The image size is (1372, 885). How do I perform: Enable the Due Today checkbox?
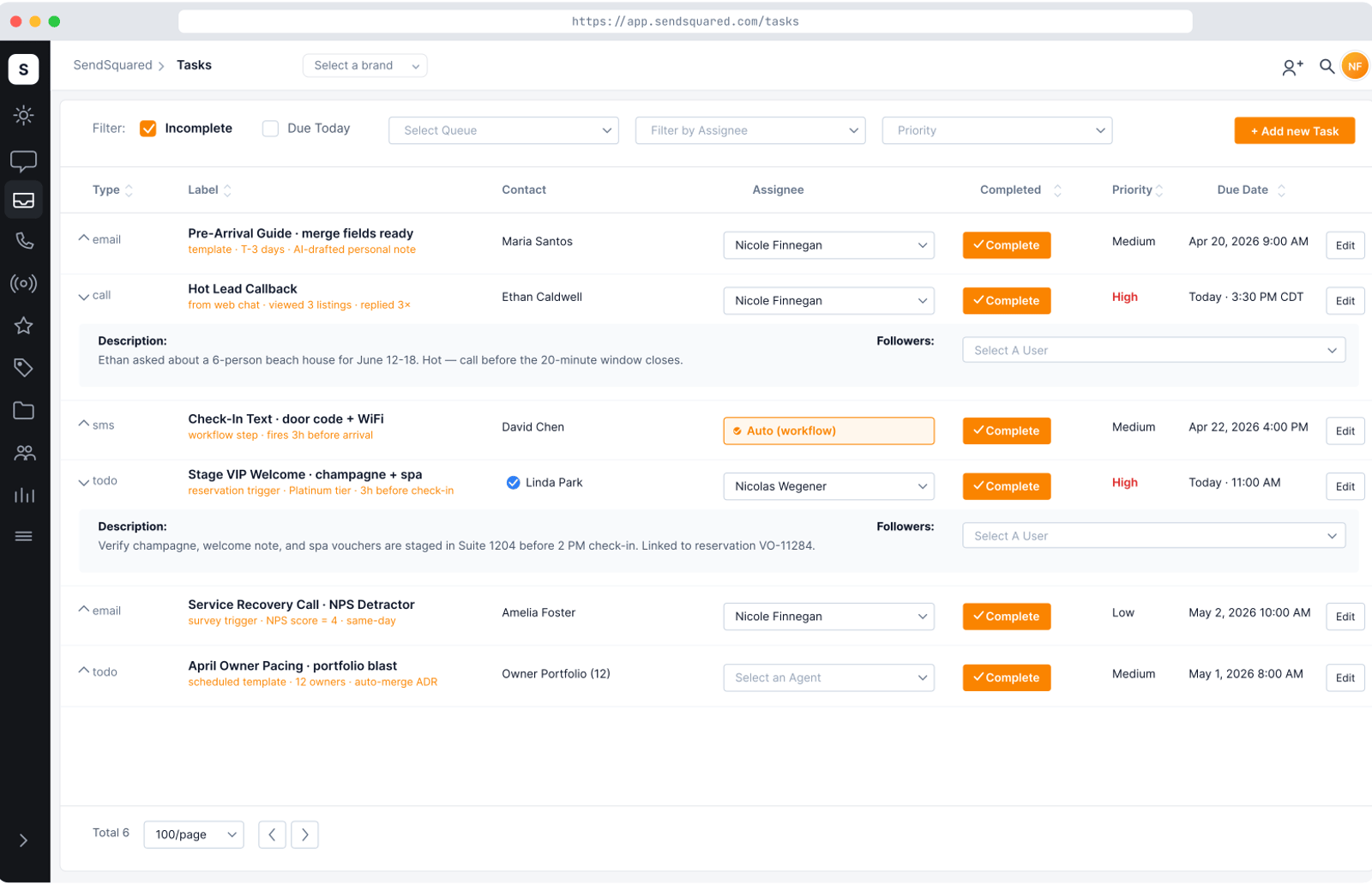click(270, 129)
